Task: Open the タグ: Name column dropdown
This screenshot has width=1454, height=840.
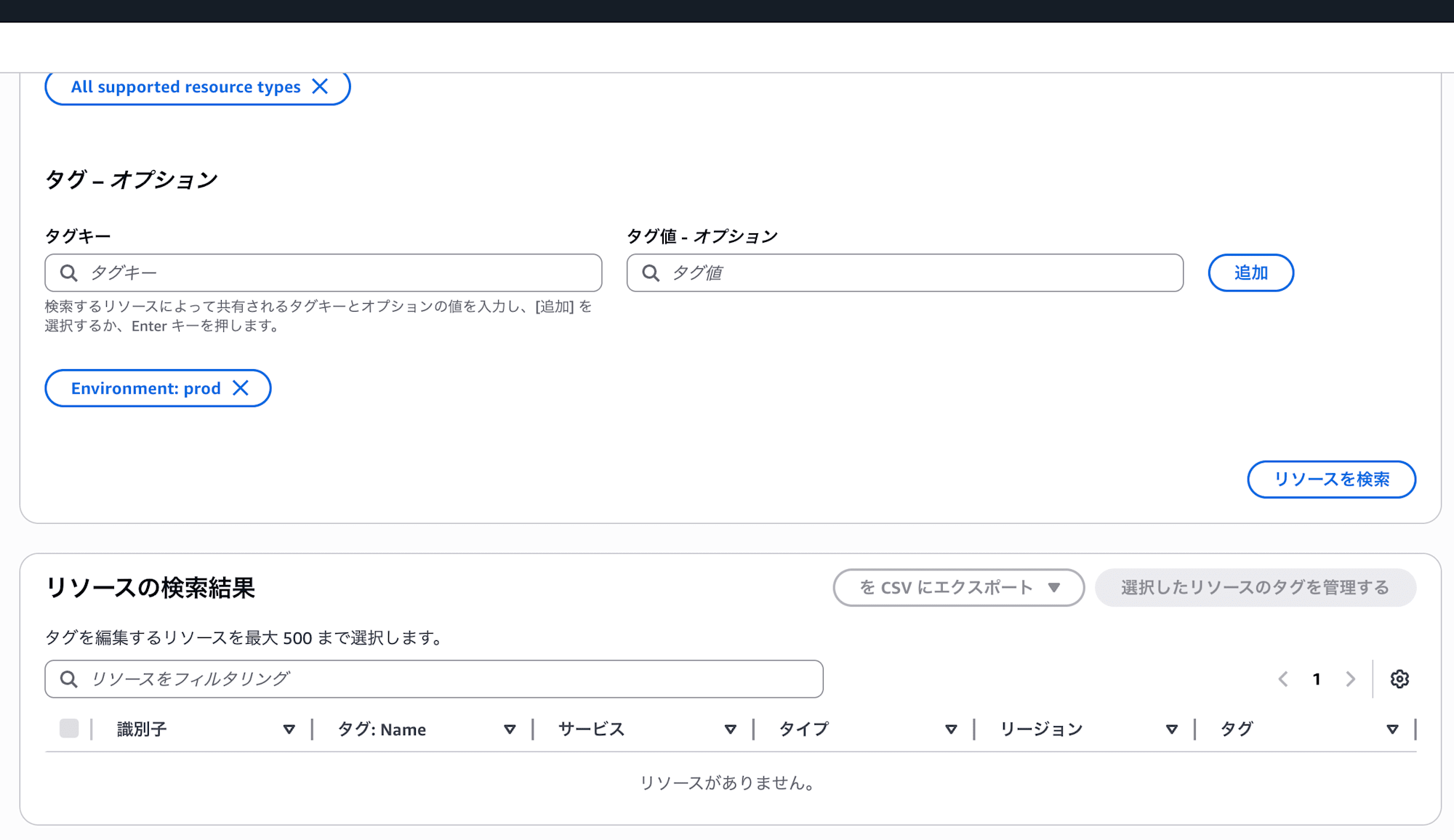Action: click(510, 729)
